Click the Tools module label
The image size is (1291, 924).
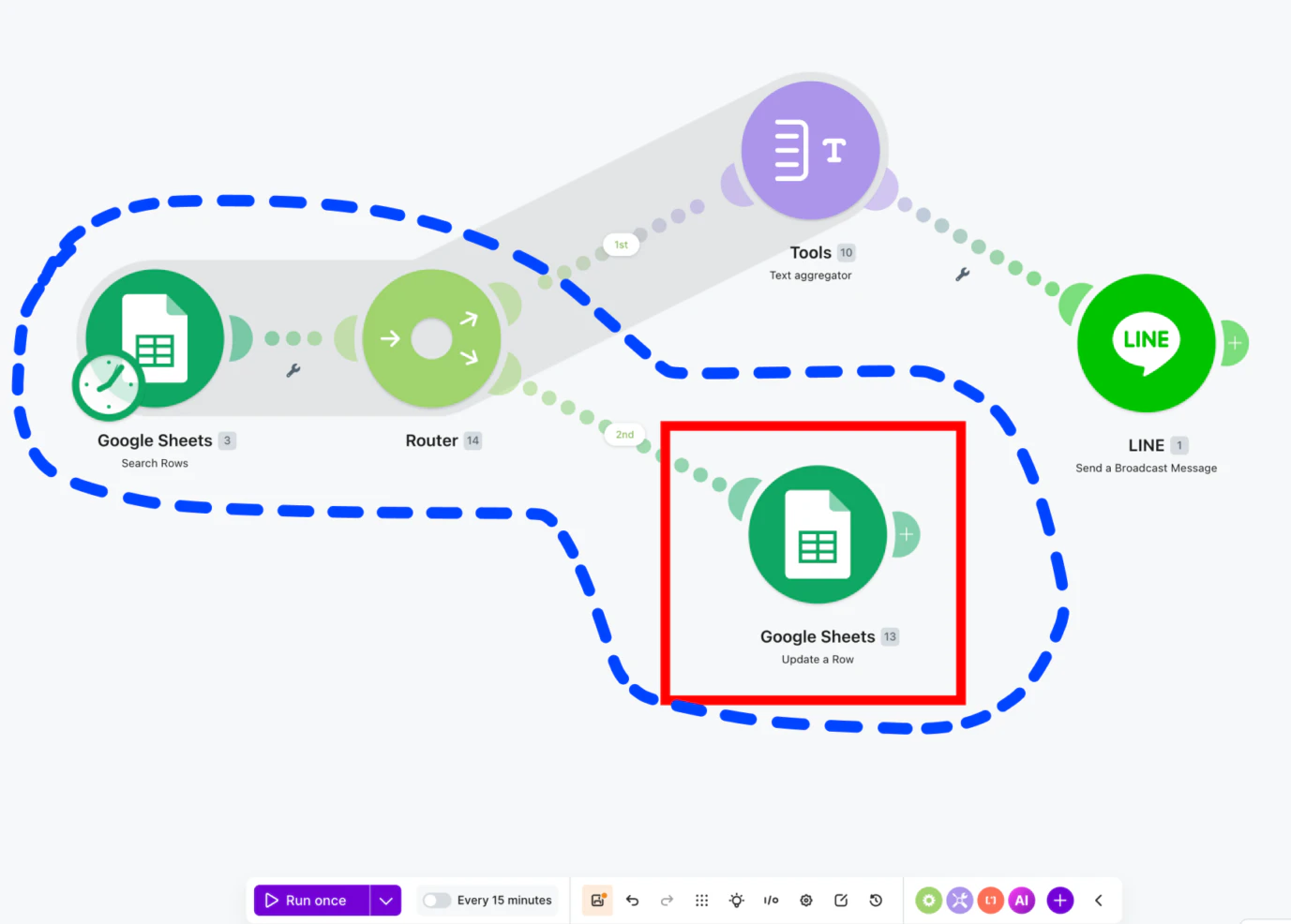[x=811, y=253]
